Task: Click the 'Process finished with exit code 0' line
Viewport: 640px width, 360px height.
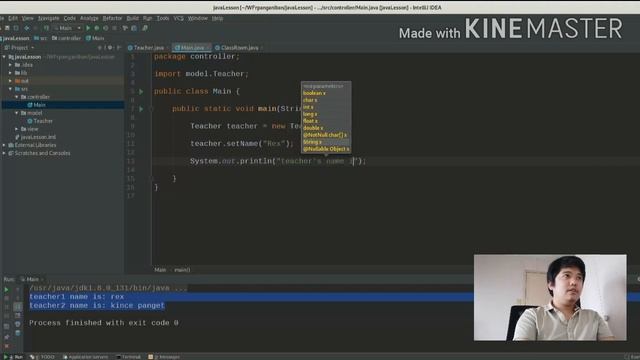Action: [104, 323]
